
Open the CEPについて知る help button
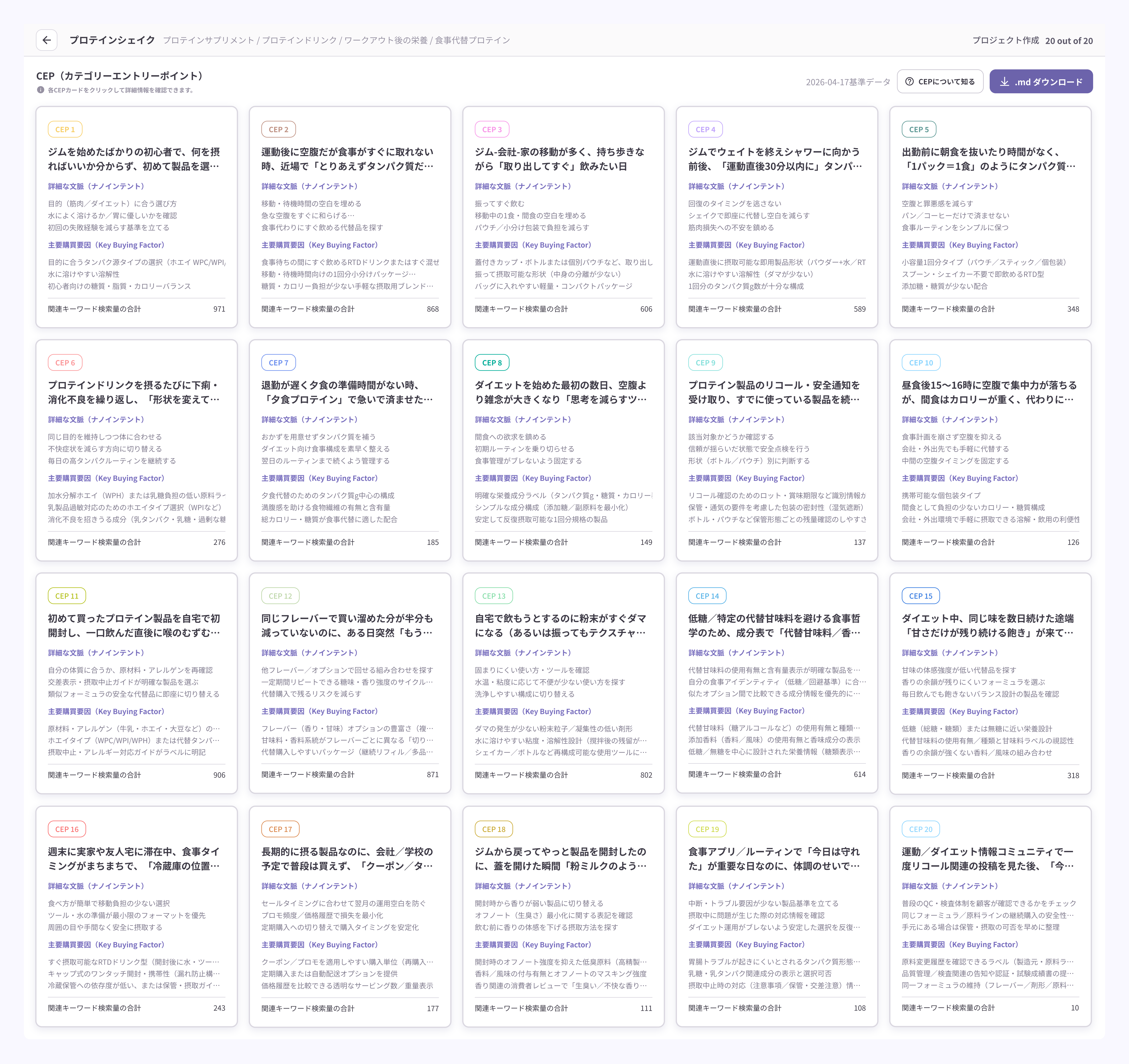[x=940, y=82]
